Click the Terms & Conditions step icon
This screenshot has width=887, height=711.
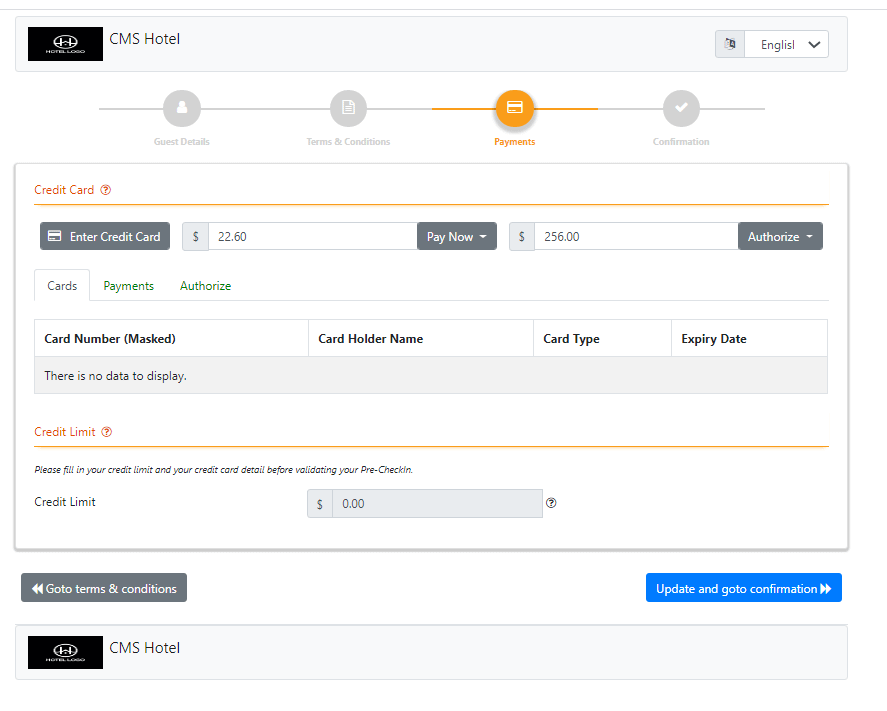tap(348, 108)
